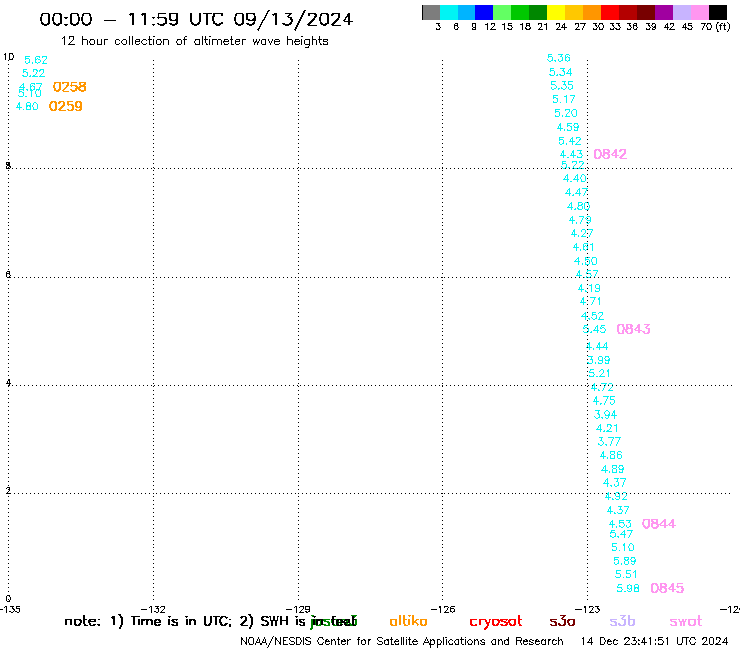Click the pink 70 ft legend swatch

point(700,12)
